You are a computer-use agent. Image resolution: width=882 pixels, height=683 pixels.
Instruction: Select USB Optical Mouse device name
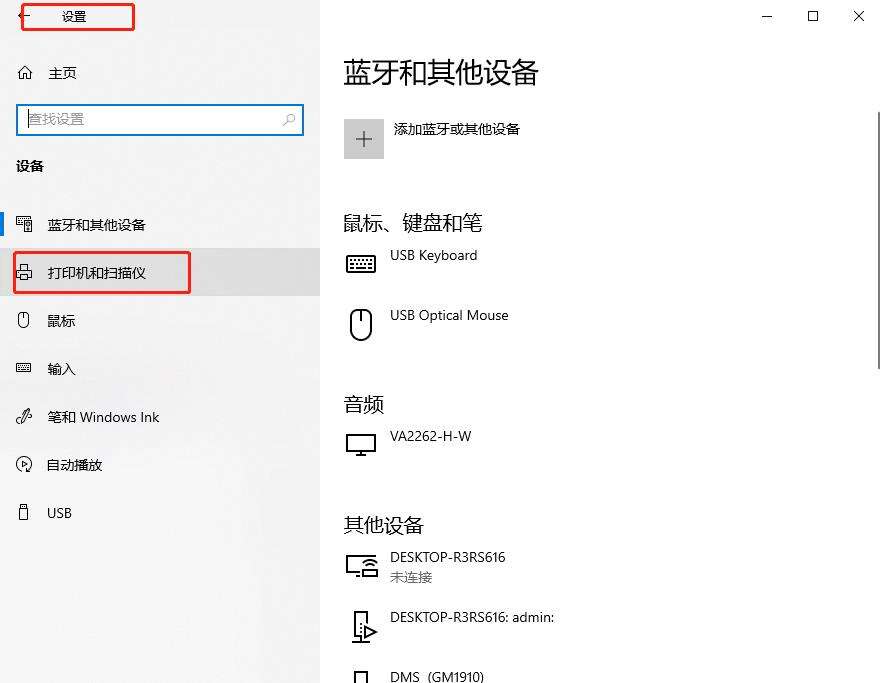449,315
